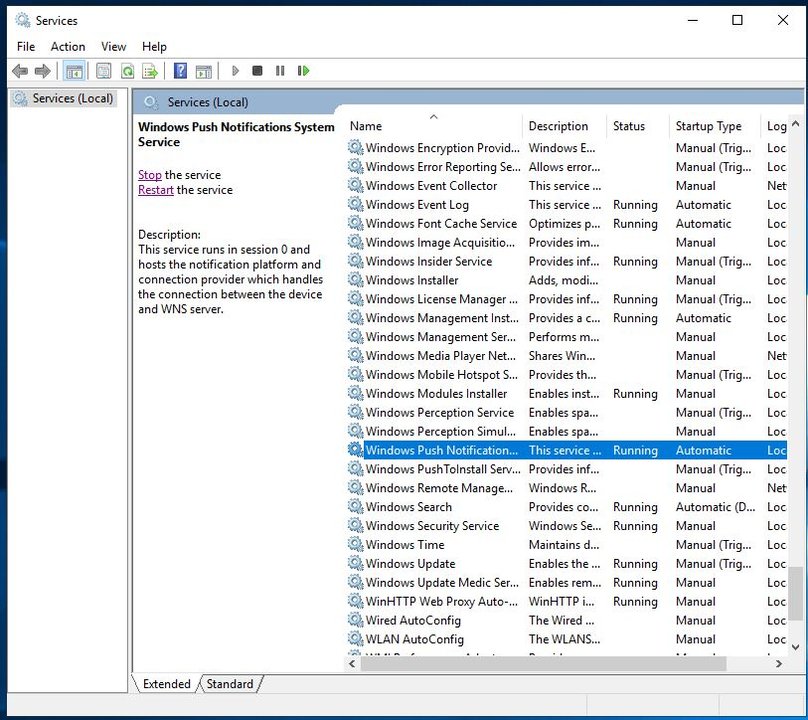Screen dimensions: 808x720
Task: Click the Stop Service square icon
Action: tap(257, 71)
